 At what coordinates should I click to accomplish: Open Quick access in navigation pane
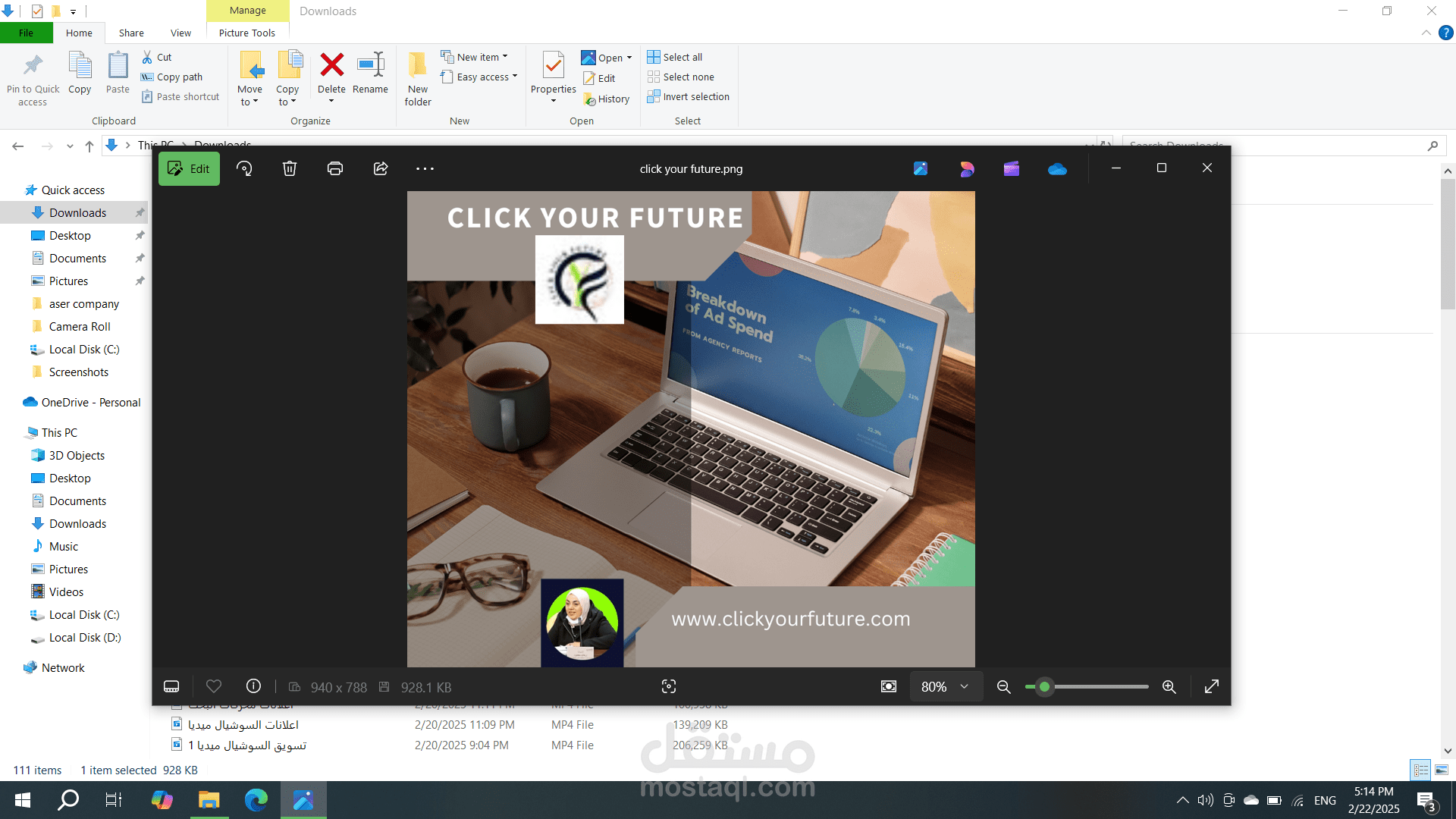point(73,190)
